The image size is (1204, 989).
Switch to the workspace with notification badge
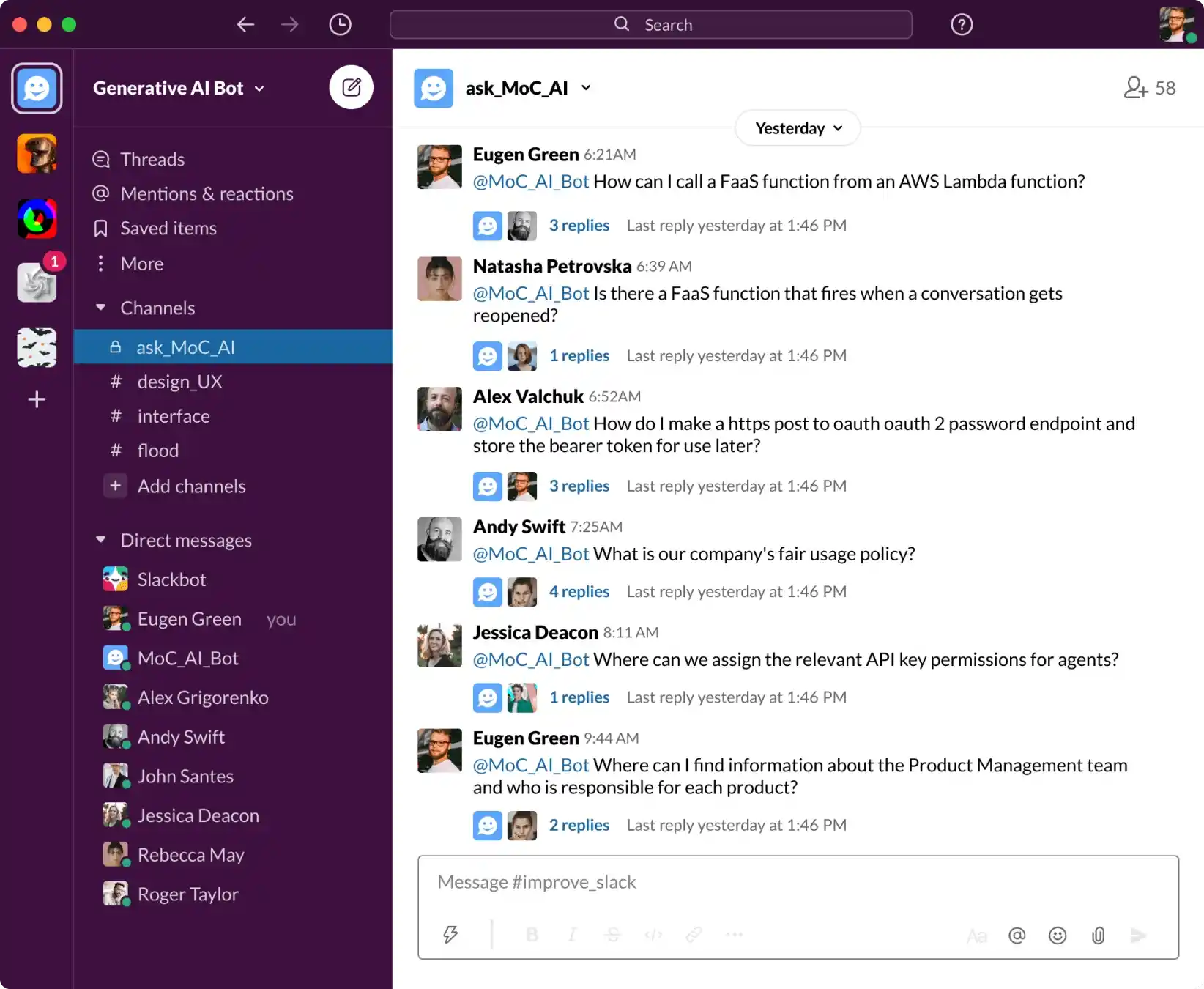pyautogui.click(x=37, y=282)
